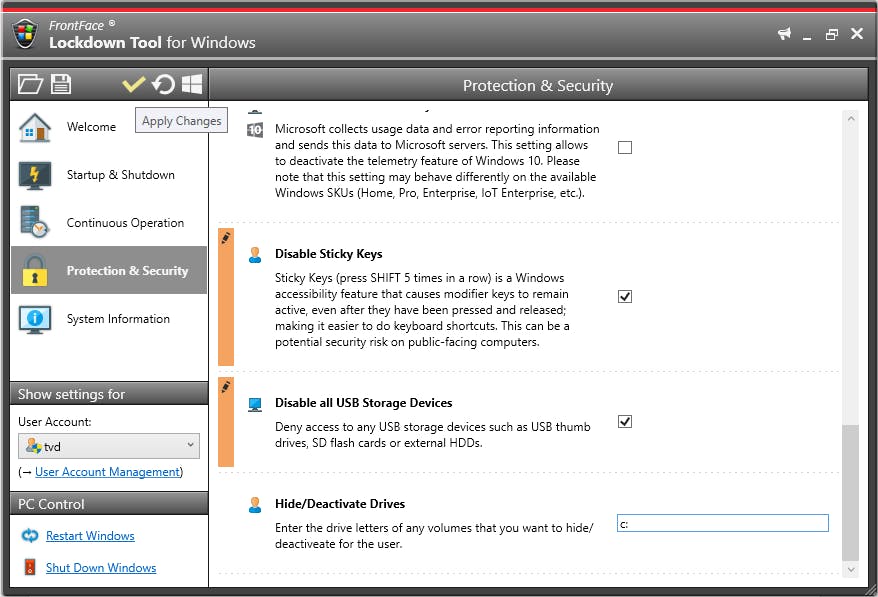
Task: Select Protection & Security section
Action: point(109,270)
